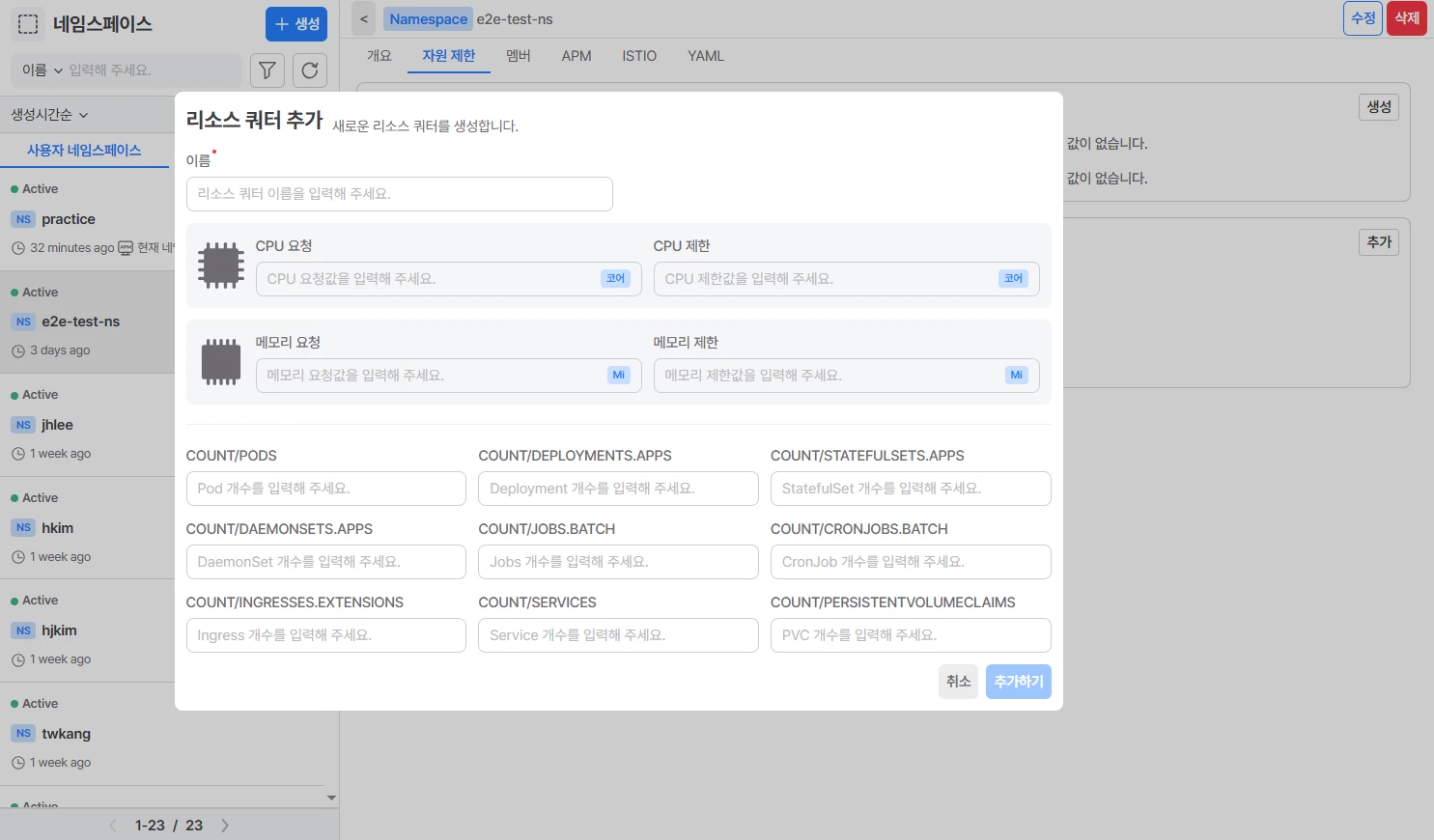Switch to the 개요 tab
Image resolution: width=1434 pixels, height=840 pixels.
[x=380, y=56]
